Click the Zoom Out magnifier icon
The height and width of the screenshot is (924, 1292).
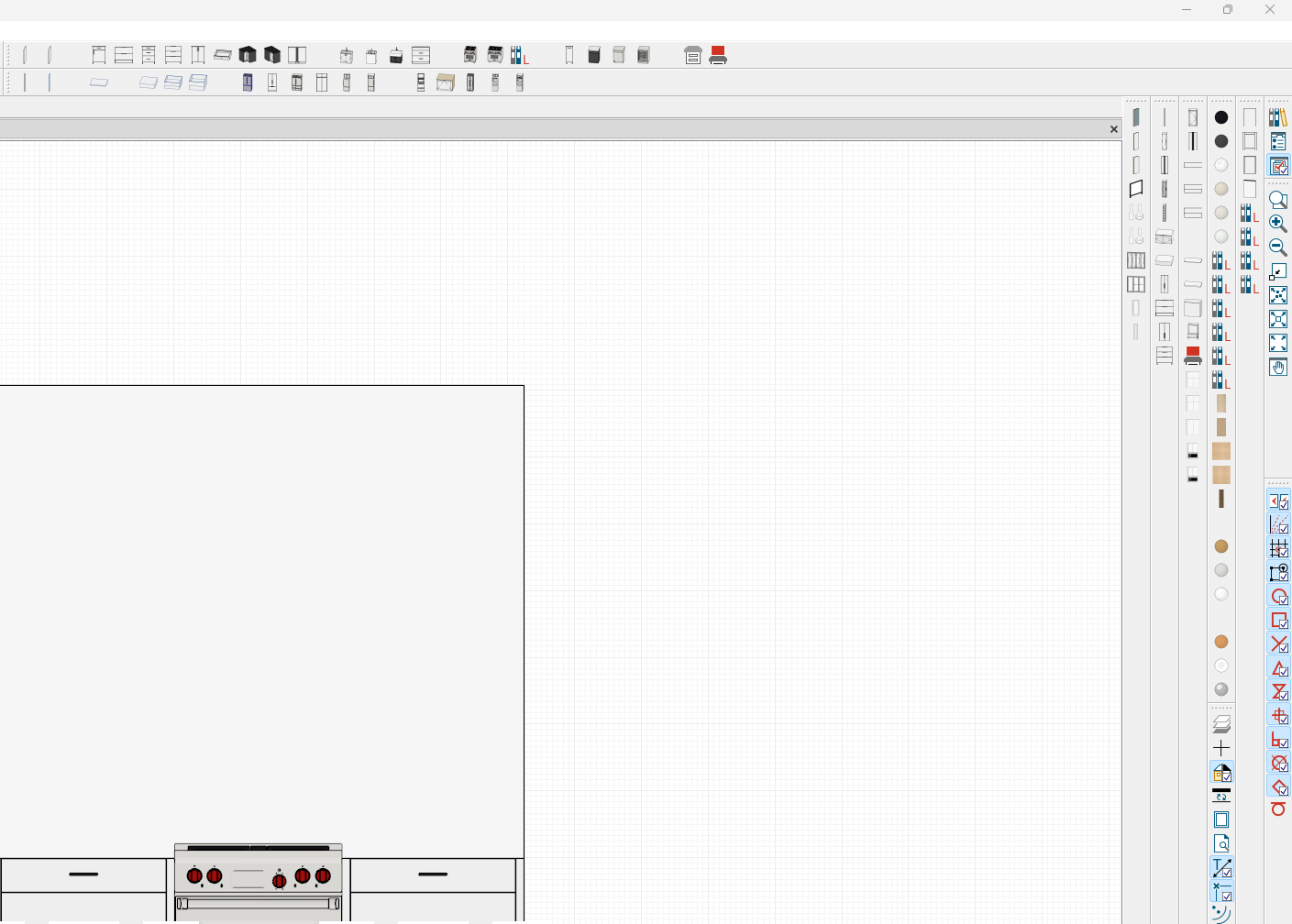click(1277, 247)
